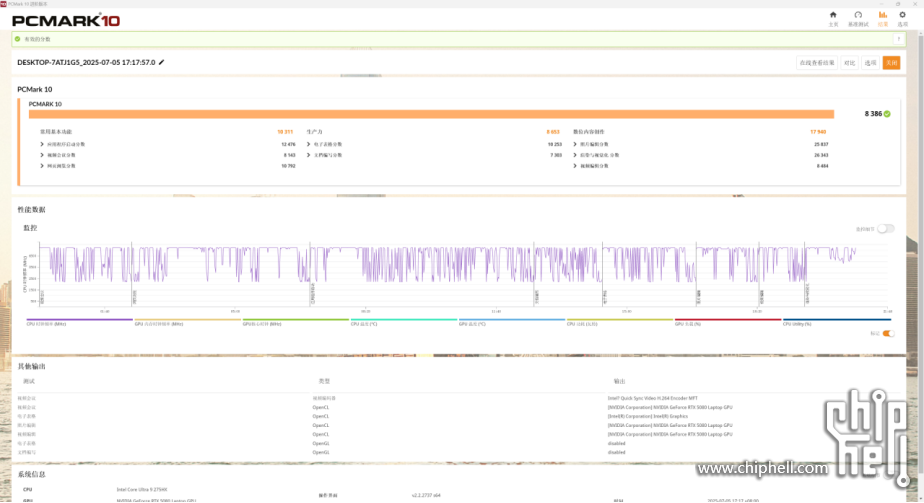
Task: Click the question mark help button in green banner
Action: tap(899, 39)
